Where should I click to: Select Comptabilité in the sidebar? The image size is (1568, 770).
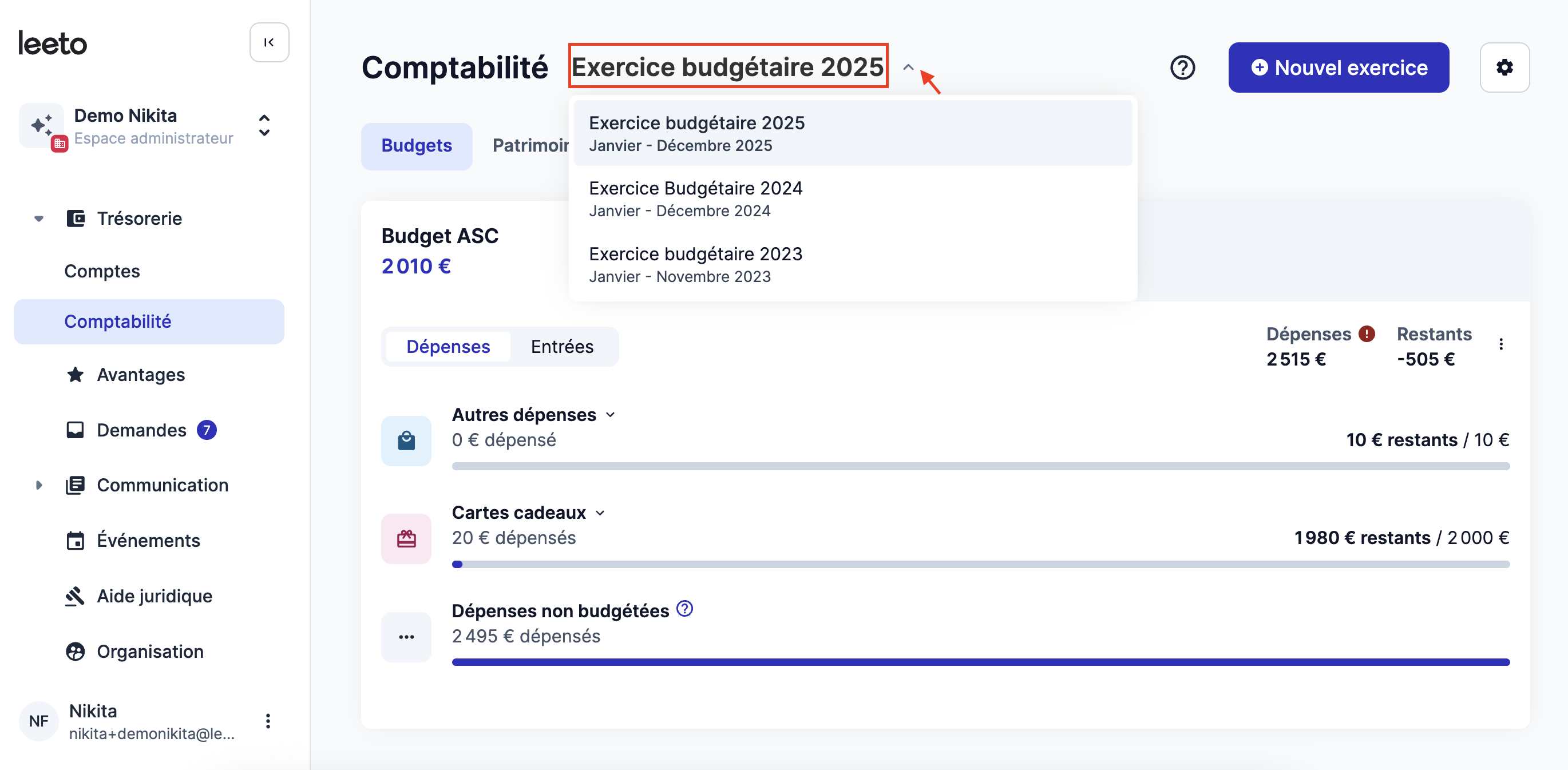coord(149,322)
